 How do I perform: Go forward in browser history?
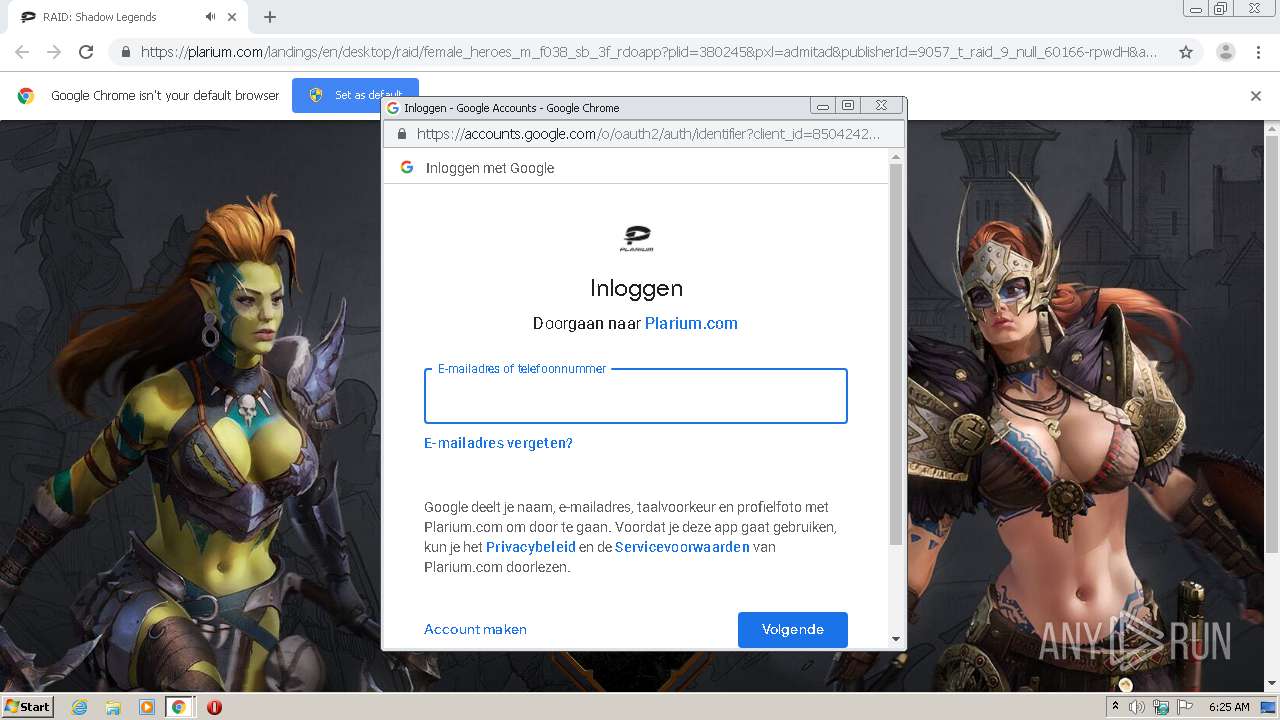click(x=54, y=52)
